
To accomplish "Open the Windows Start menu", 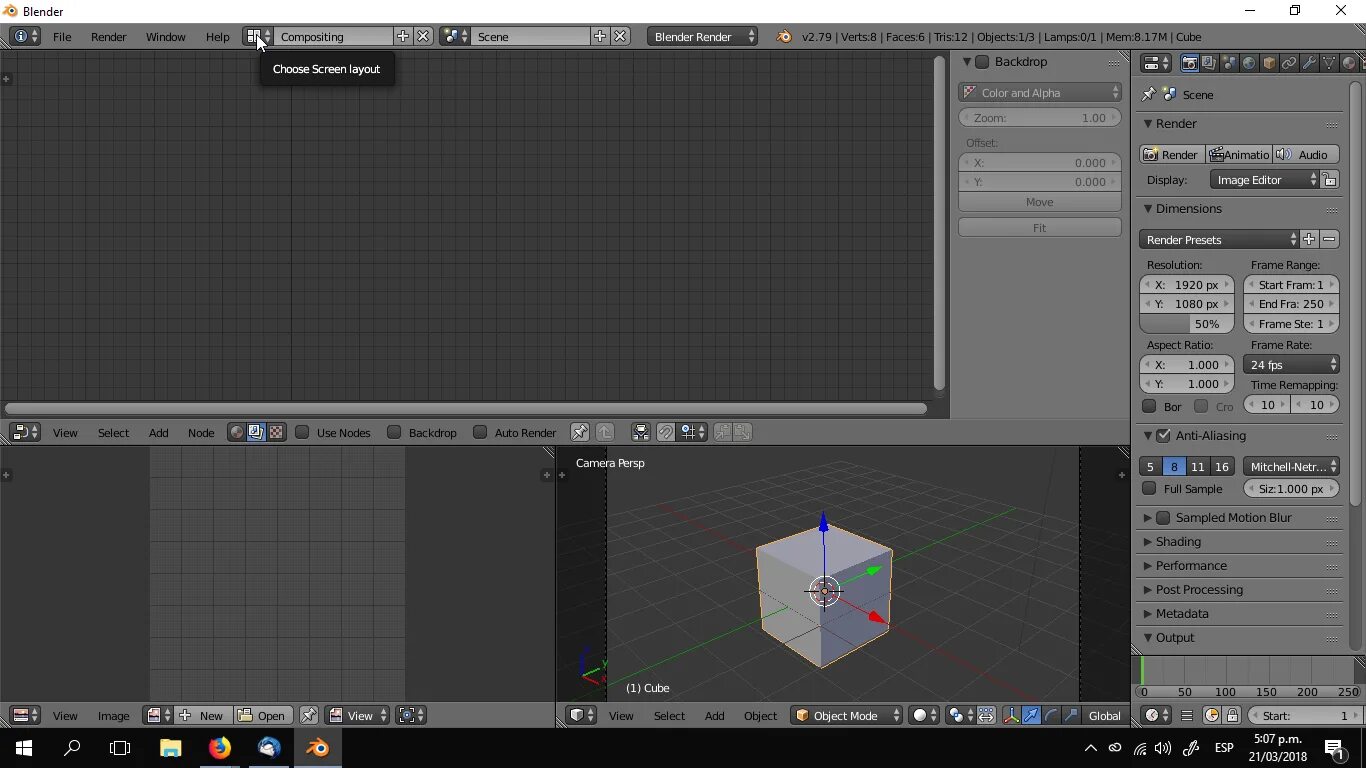I will pos(24,747).
